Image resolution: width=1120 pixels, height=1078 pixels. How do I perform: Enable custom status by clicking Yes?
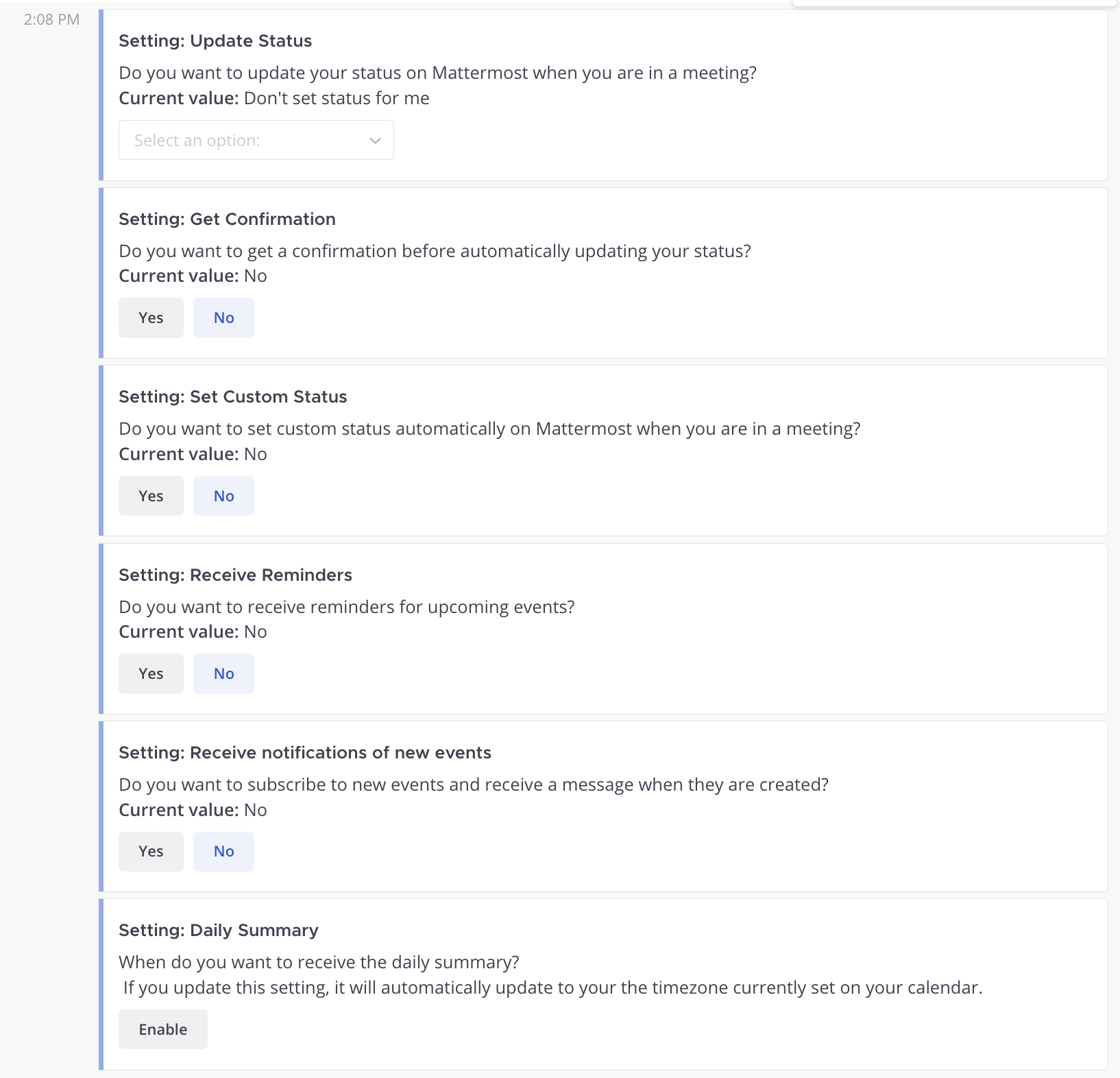(151, 495)
